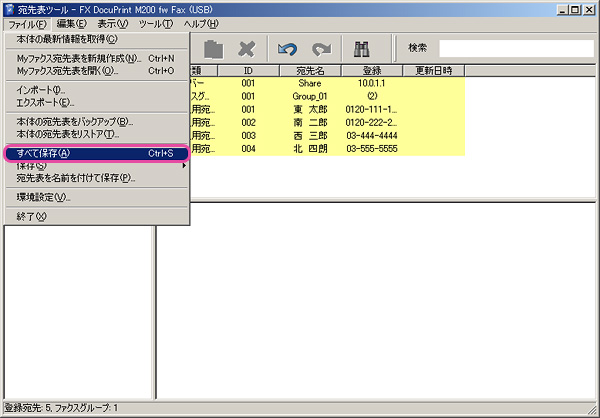
Task: Select the Group_01 row in list
Action: [x=311, y=96]
